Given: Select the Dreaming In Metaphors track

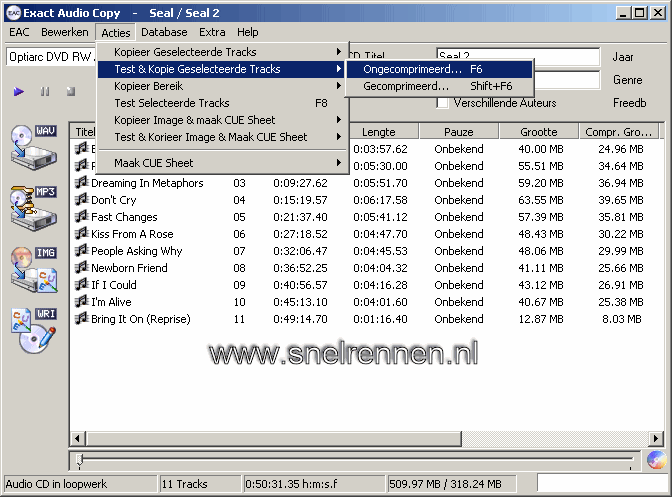Looking at the screenshot, I should pos(147,183).
